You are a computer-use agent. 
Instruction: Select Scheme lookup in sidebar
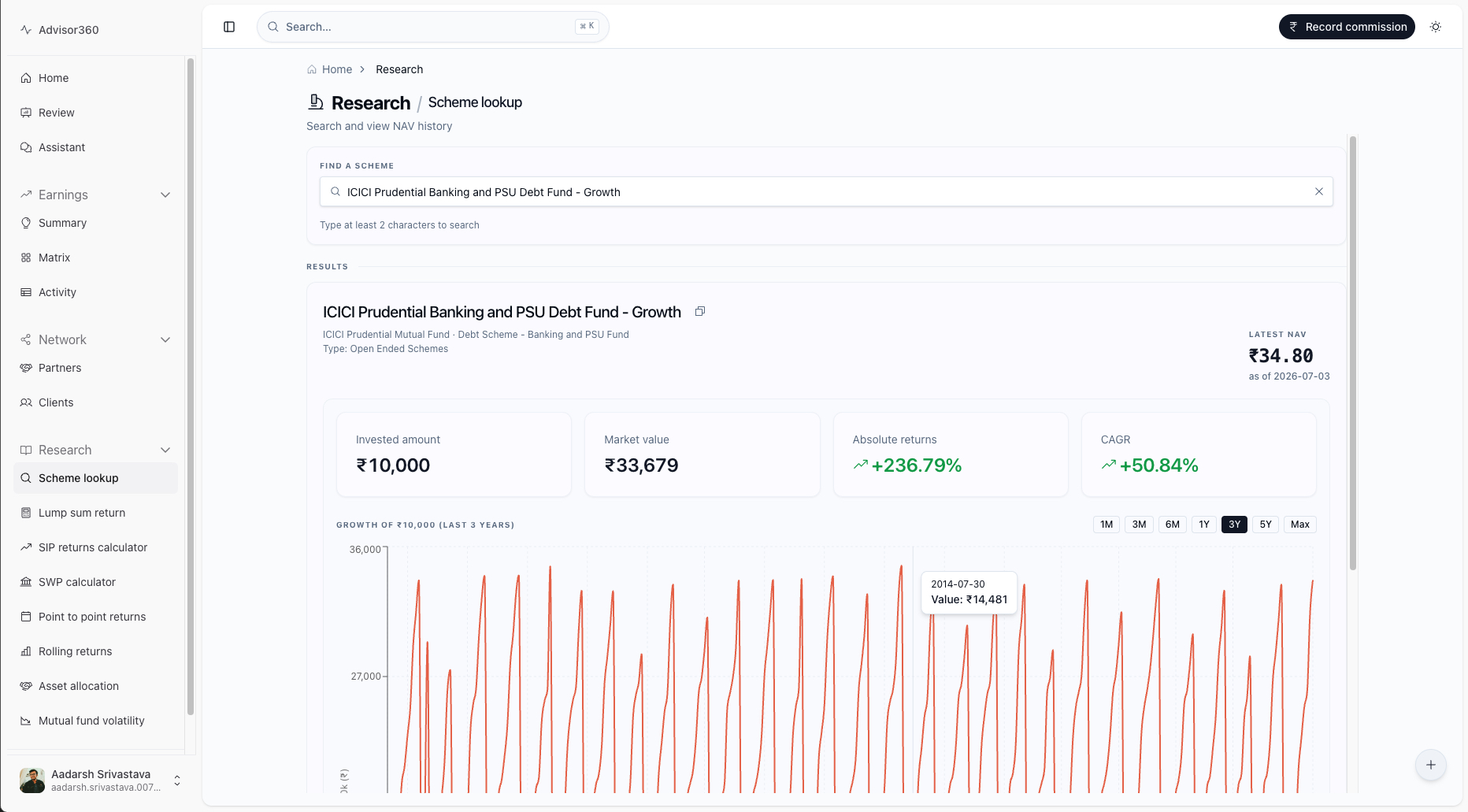pos(95,478)
